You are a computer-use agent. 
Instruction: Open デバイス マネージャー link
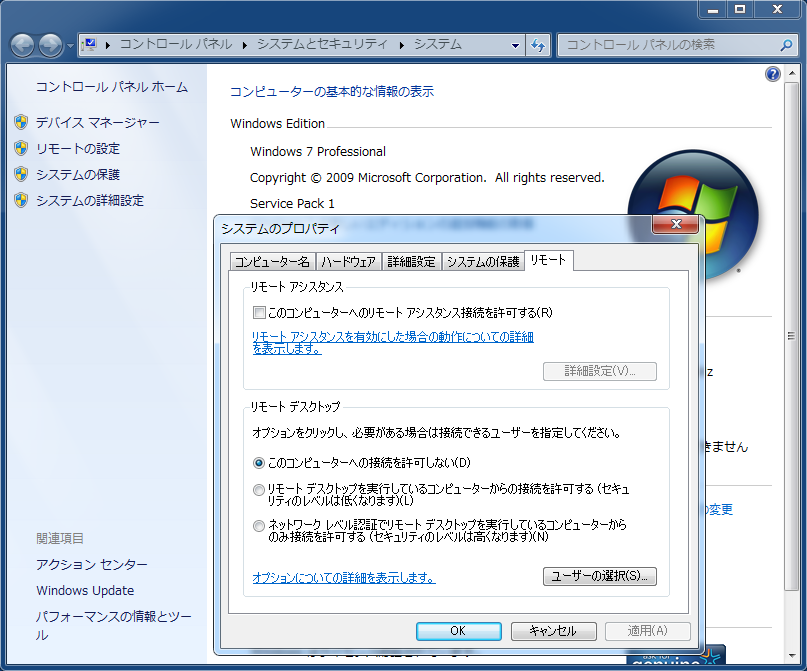(98, 122)
